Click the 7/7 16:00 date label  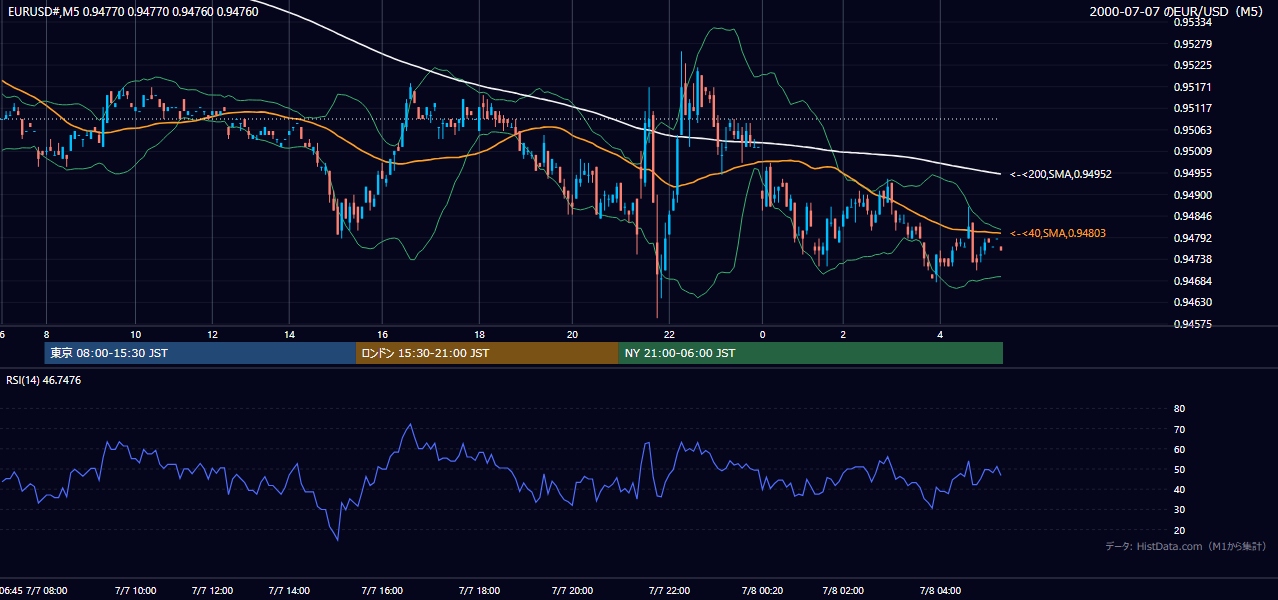(x=383, y=591)
